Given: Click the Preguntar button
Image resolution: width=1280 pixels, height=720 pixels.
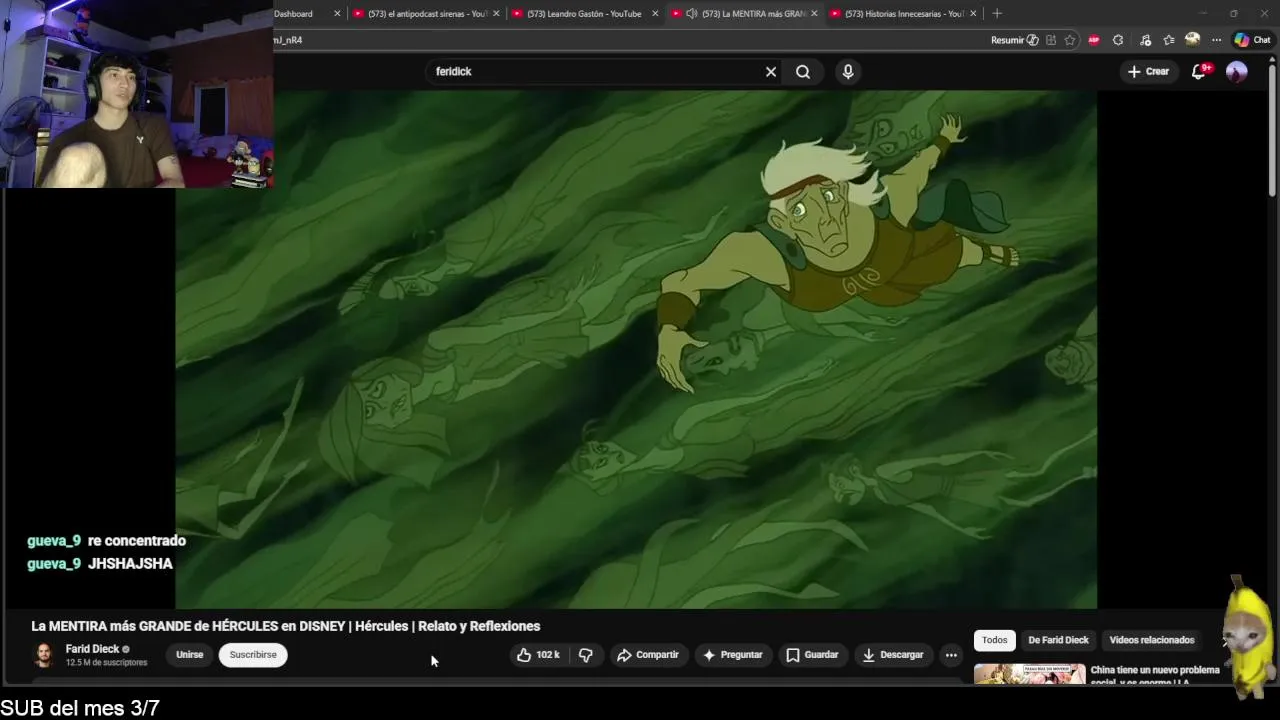Looking at the screenshot, I should (733, 655).
